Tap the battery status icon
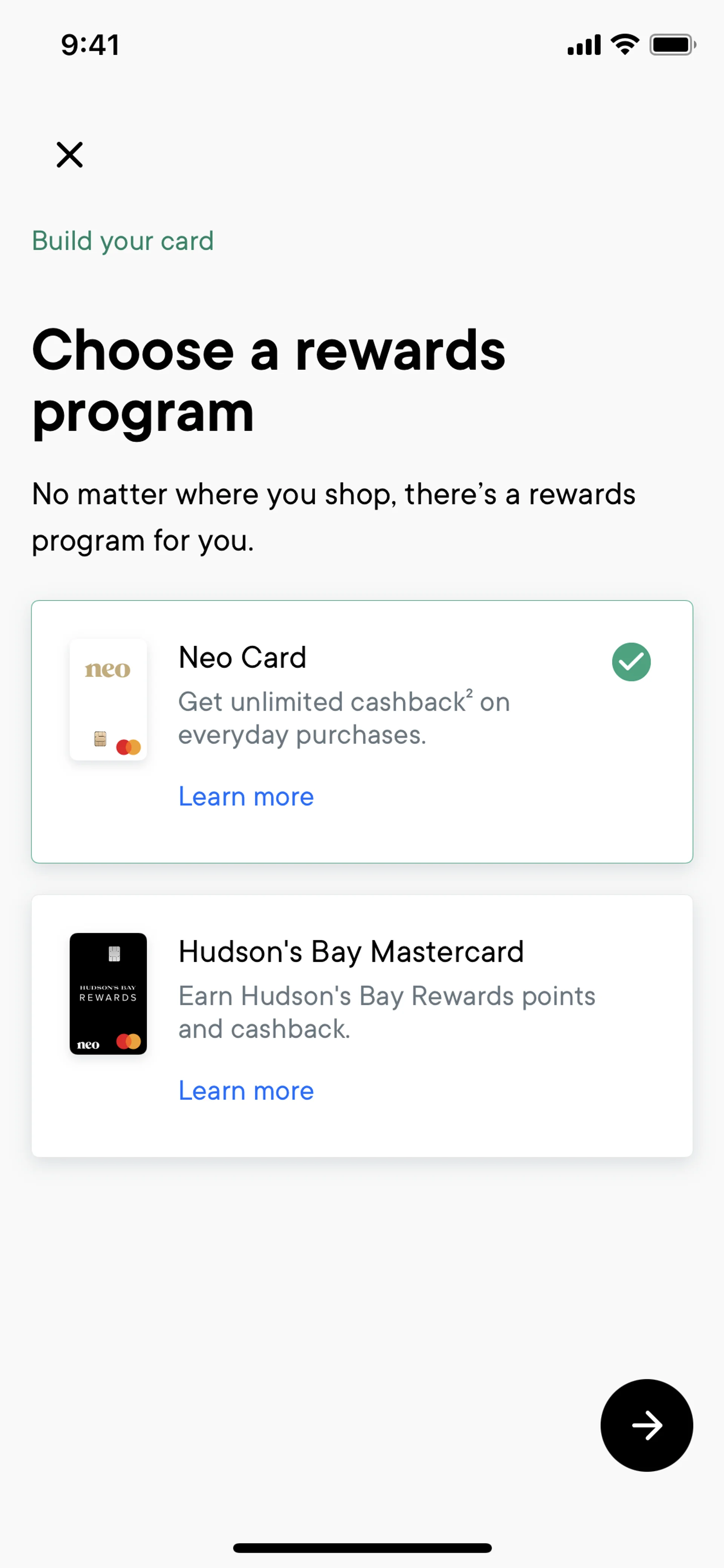This screenshot has height=1568, width=724. pyautogui.click(x=672, y=45)
